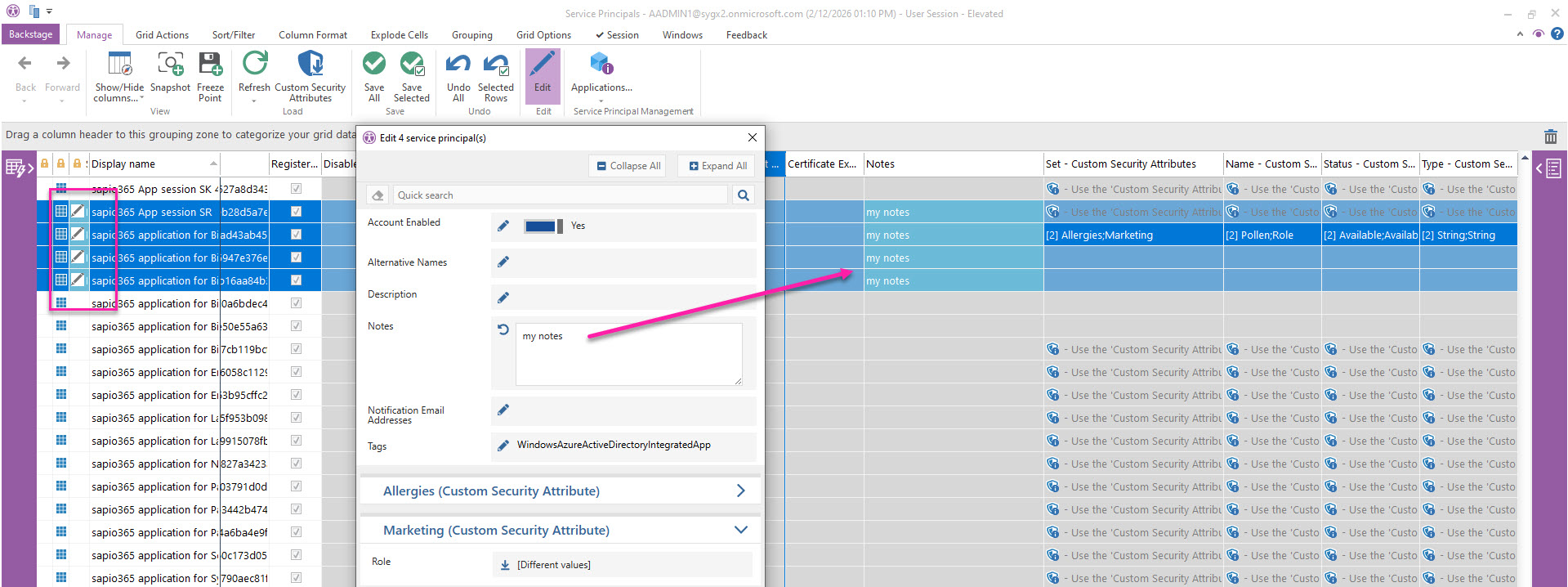Click the Expand All button
The width and height of the screenshot is (1568, 587).
717,166
